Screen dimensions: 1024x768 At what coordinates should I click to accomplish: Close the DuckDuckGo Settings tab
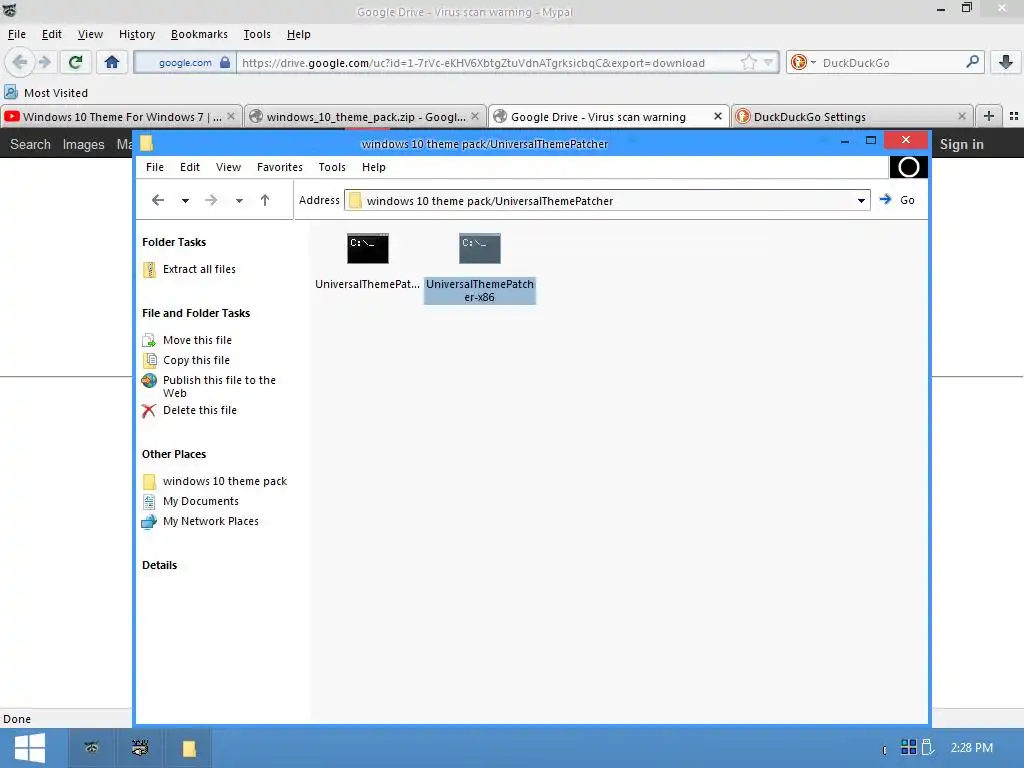click(x=961, y=116)
